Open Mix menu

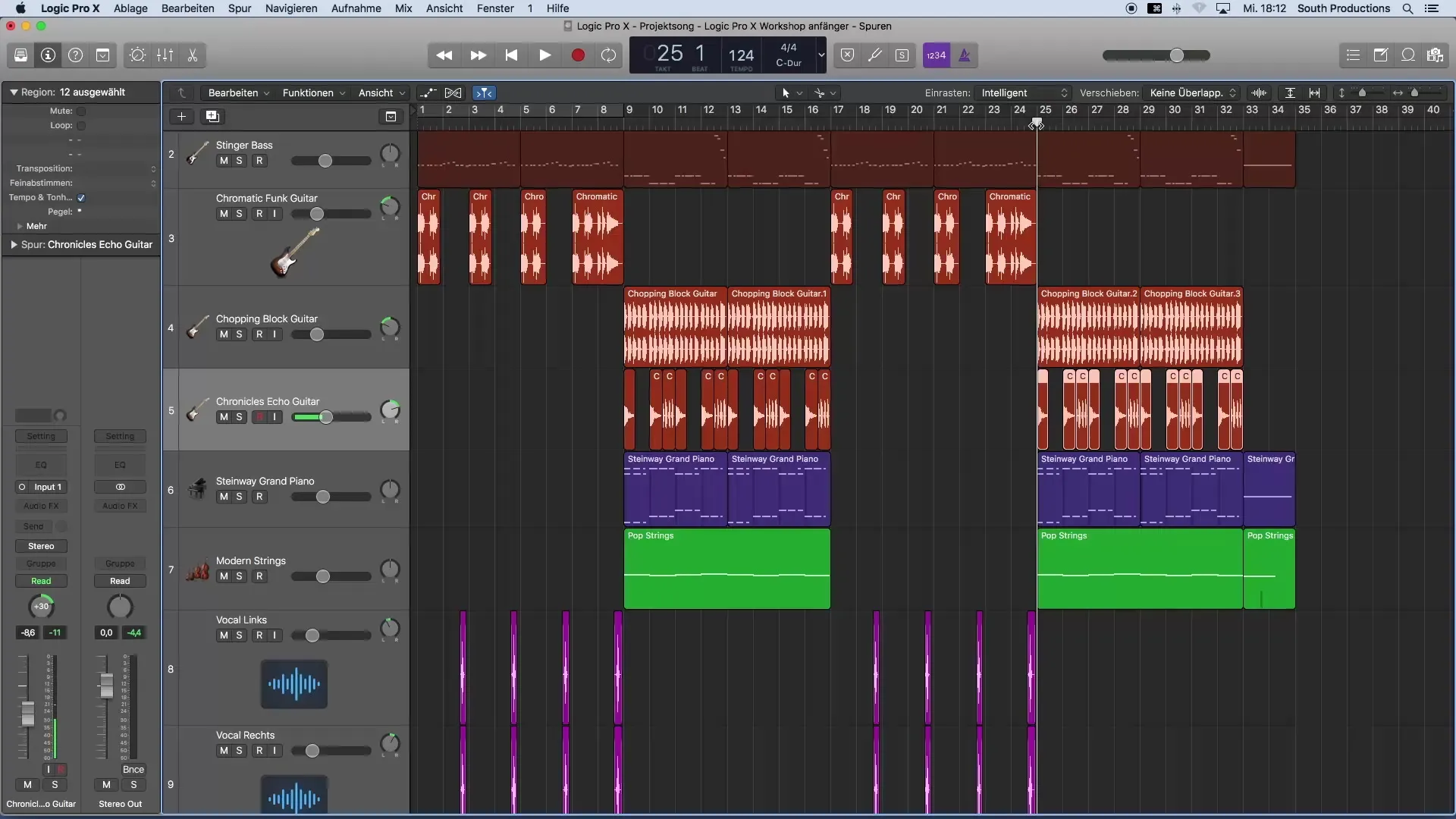click(403, 8)
